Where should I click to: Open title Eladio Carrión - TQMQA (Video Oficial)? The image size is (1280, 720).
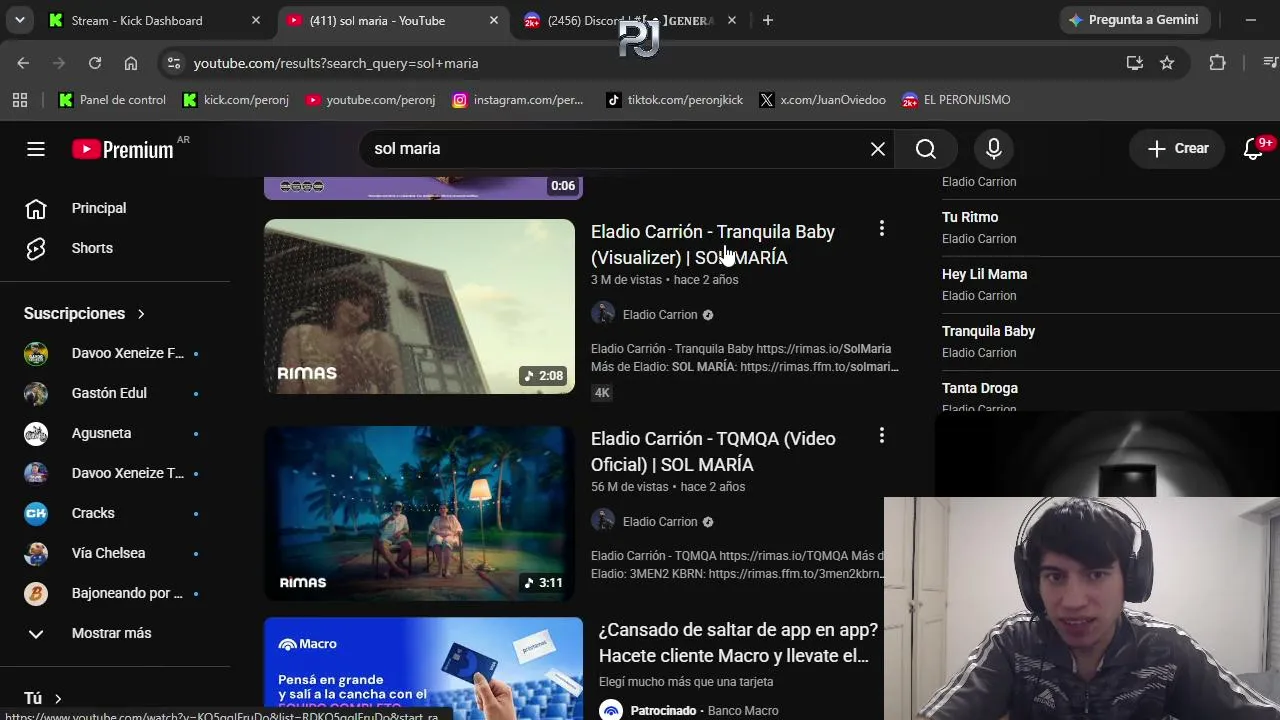(x=713, y=452)
